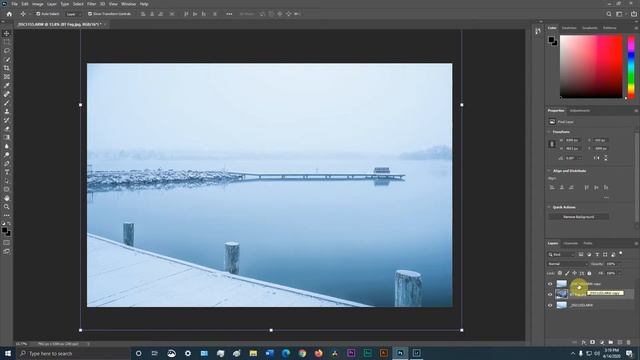
Task: Open the Opacity value dropdown
Action: pyautogui.click(x=620, y=264)
